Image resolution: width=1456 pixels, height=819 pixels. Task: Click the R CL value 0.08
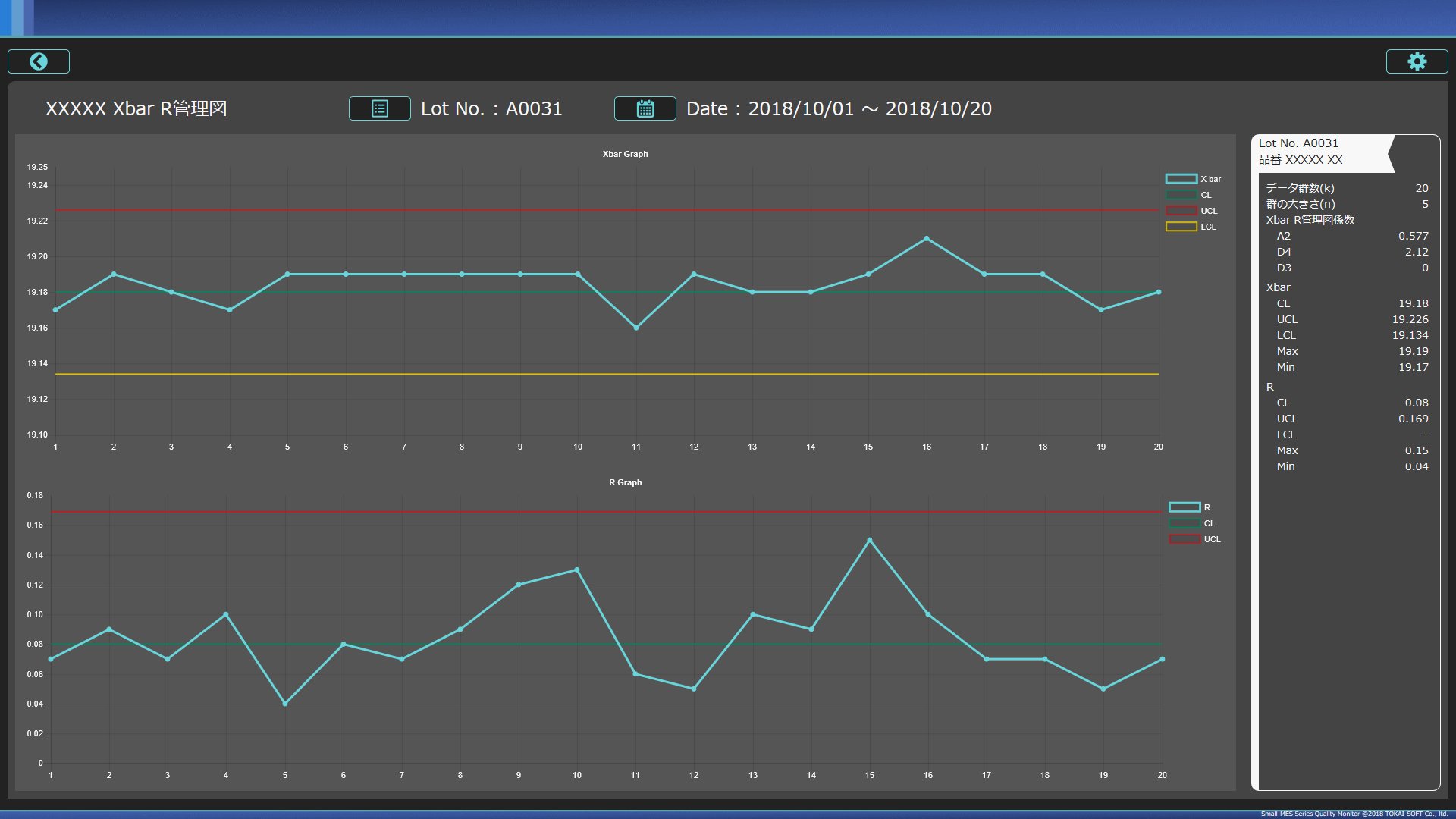[1417, 403]
